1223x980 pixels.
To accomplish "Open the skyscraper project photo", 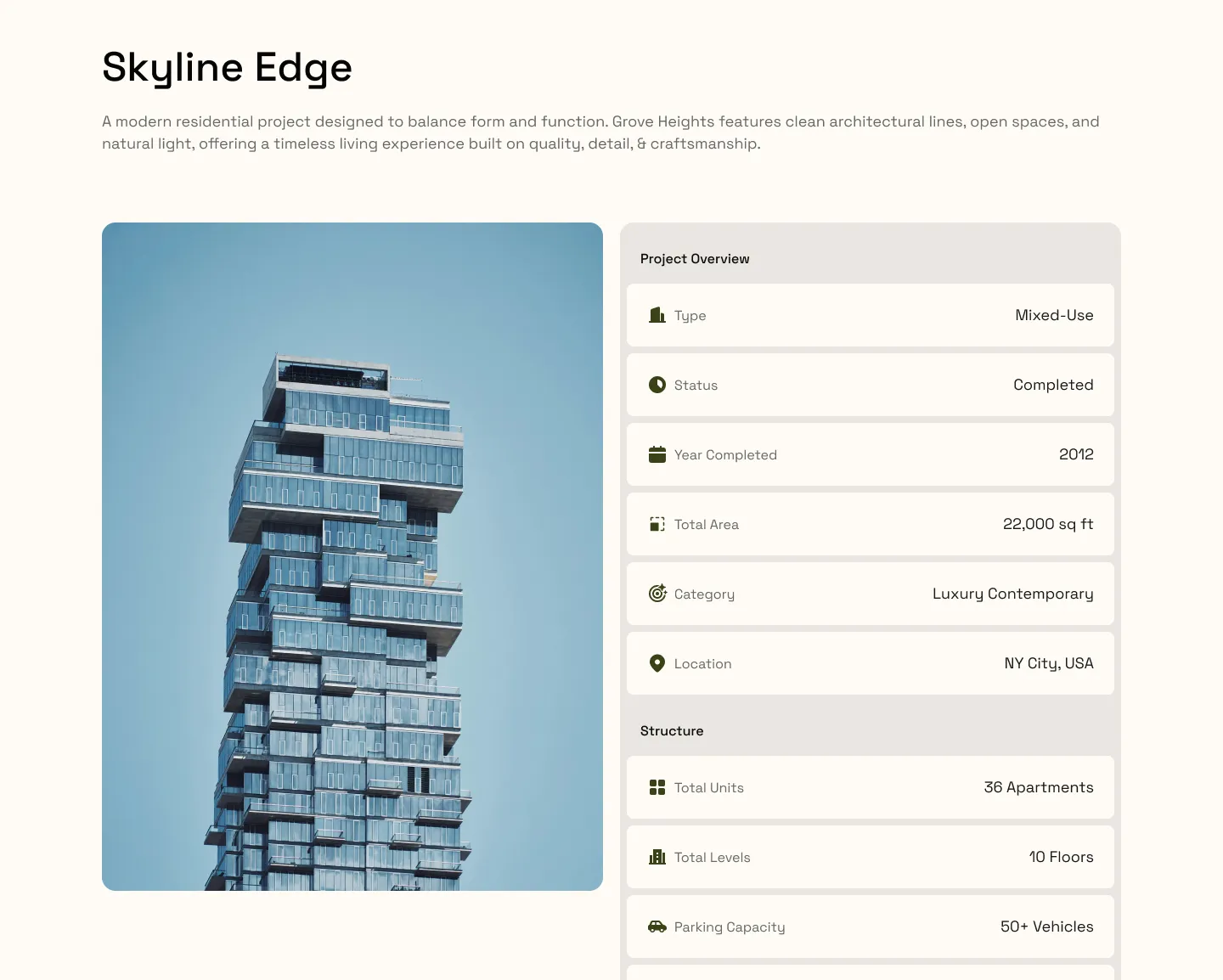I will (352, 556).
